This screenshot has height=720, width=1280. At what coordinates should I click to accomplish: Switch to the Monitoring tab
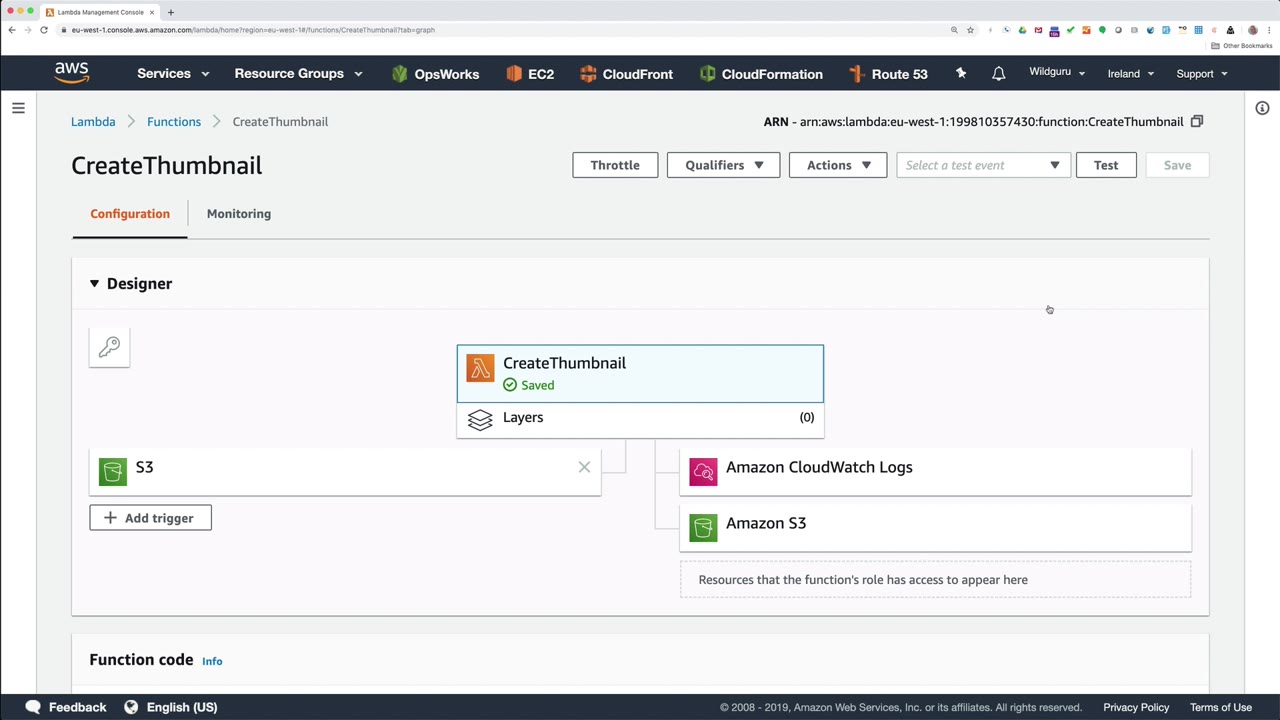pos(239,214)
